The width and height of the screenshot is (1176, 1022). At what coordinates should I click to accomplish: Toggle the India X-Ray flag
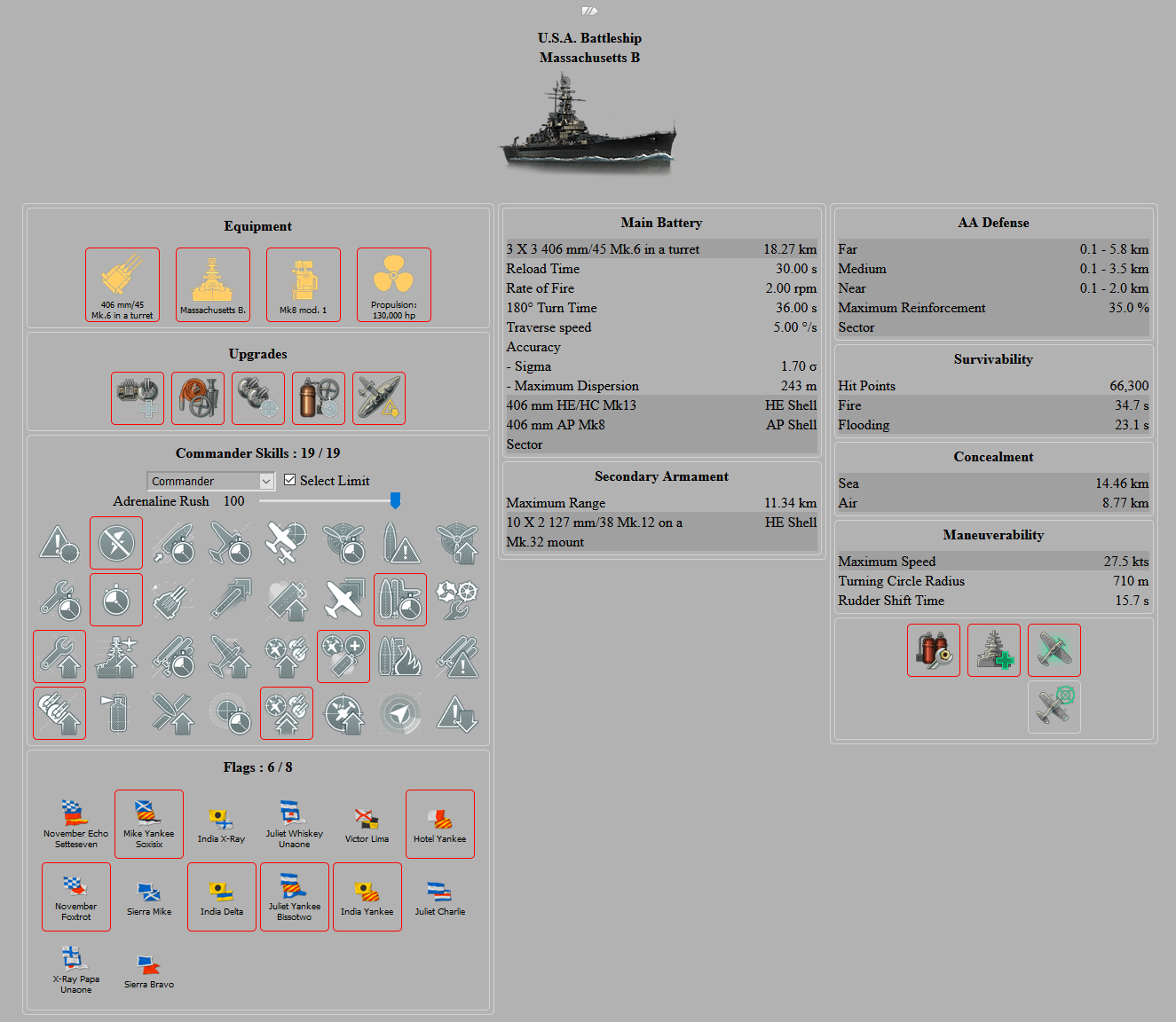(x=222, y=824)
